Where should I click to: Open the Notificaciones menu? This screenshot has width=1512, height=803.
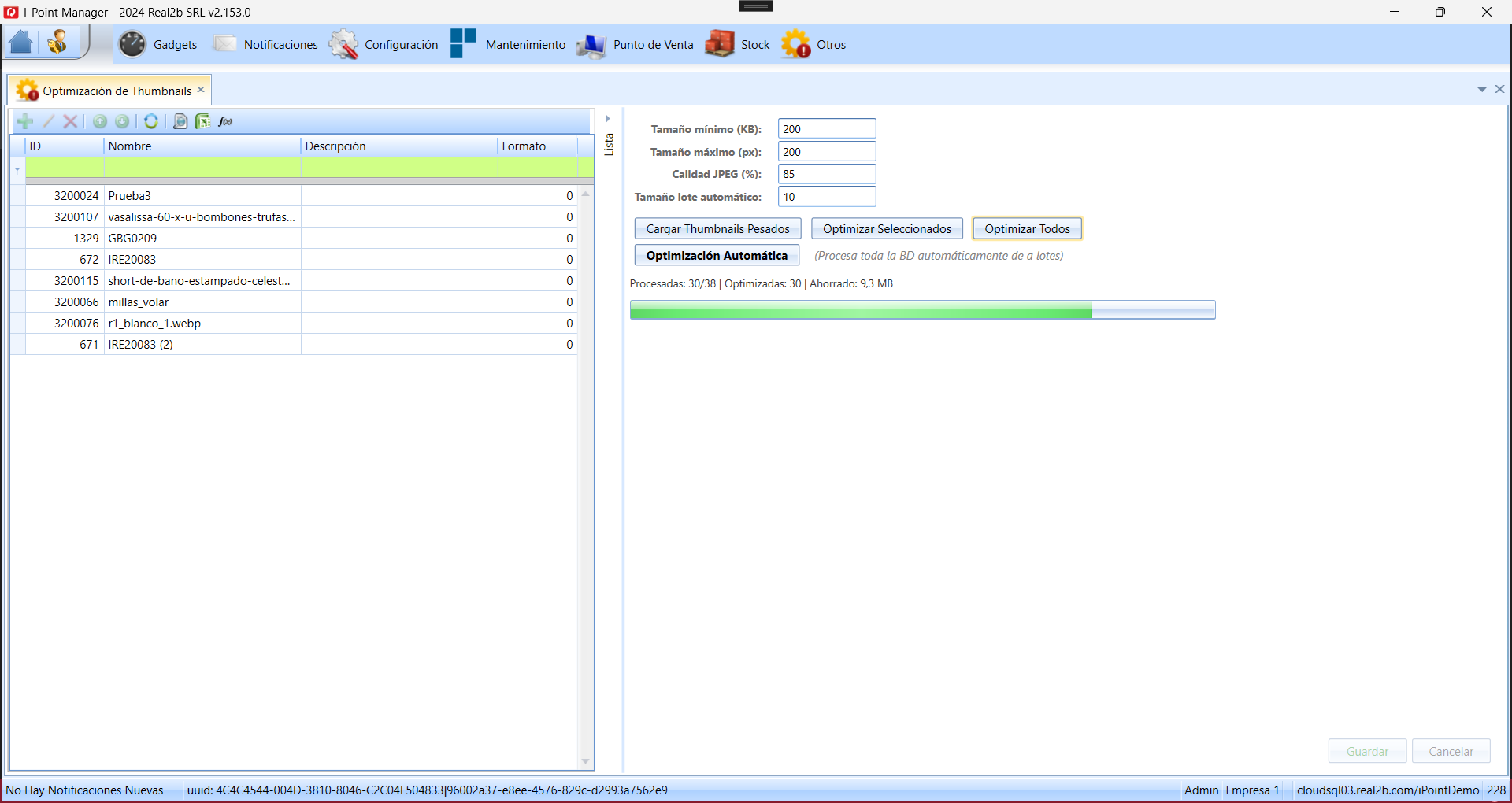[x=281, y=45]
